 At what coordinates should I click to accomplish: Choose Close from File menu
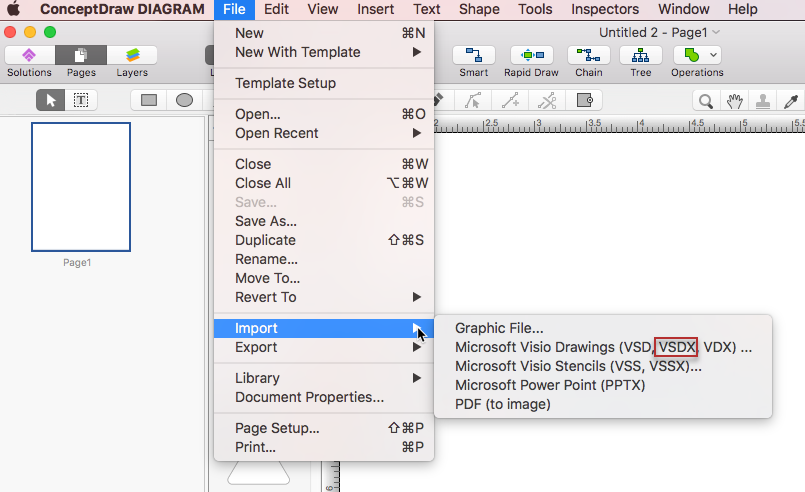pos(324,164)
